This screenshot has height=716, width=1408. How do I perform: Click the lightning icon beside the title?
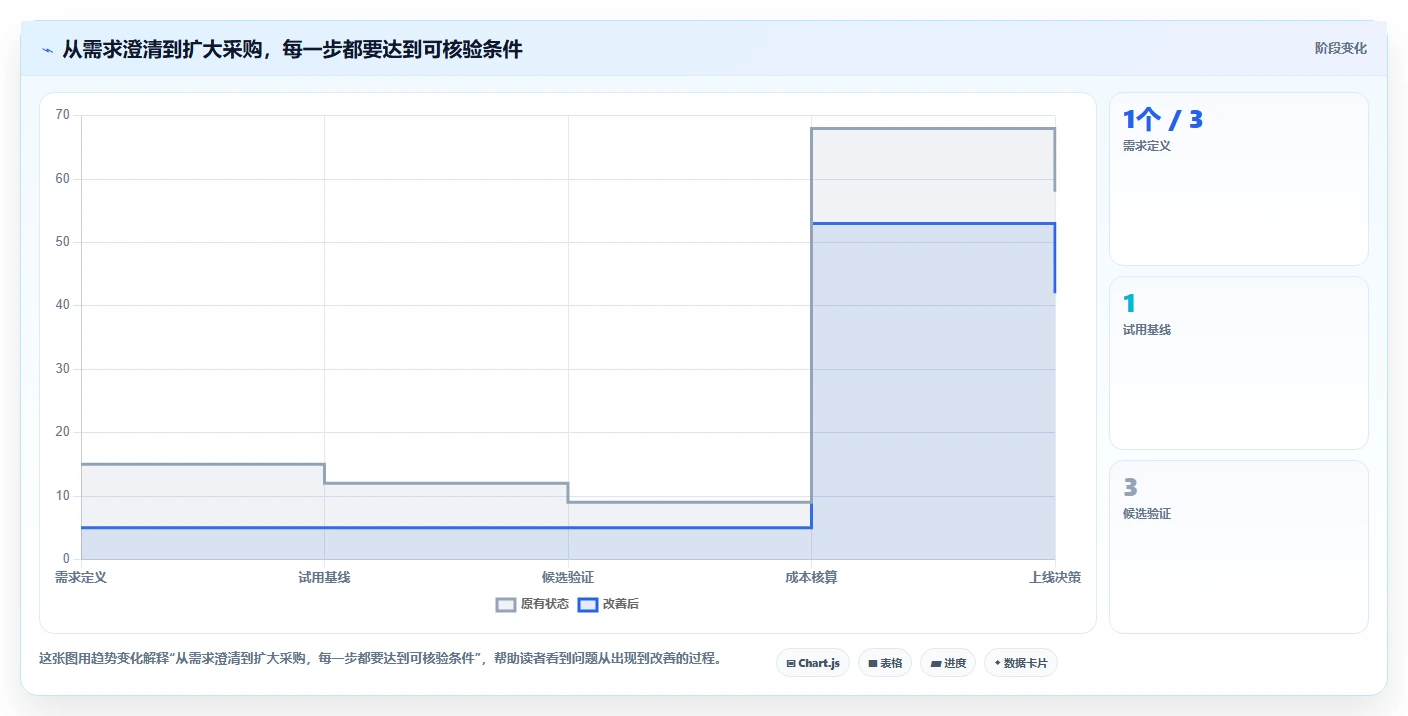(47, 49)
